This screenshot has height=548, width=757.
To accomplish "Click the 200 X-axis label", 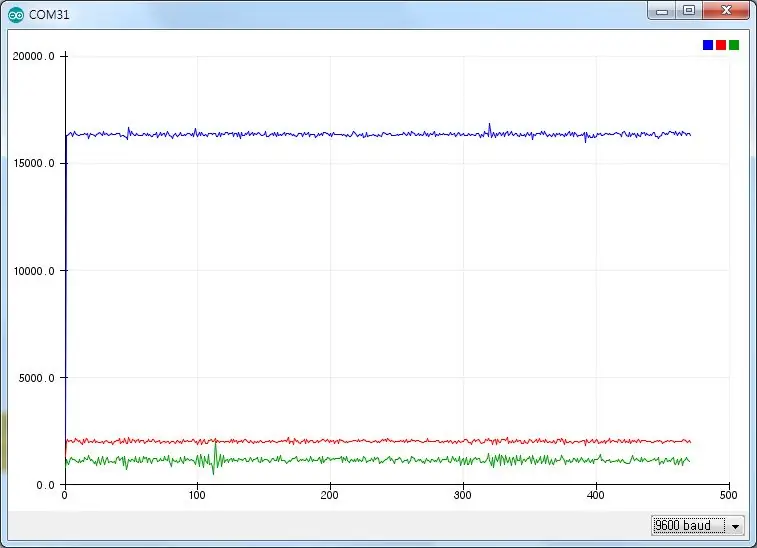I will (329, 495).
